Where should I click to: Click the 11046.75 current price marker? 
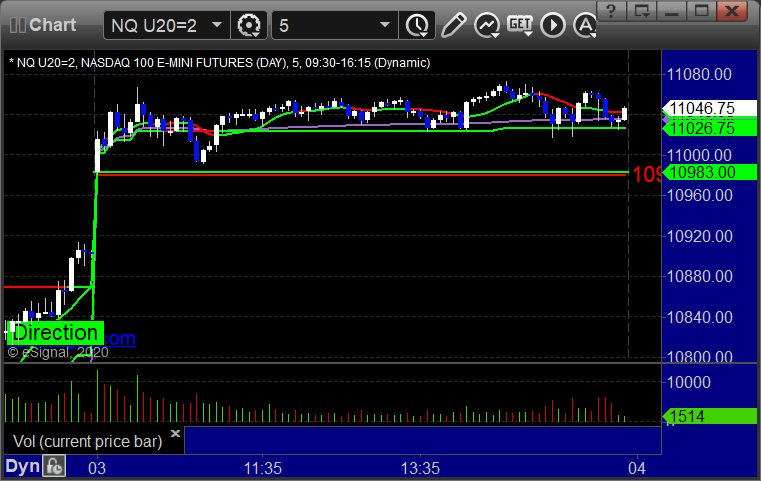pos(709,108)
